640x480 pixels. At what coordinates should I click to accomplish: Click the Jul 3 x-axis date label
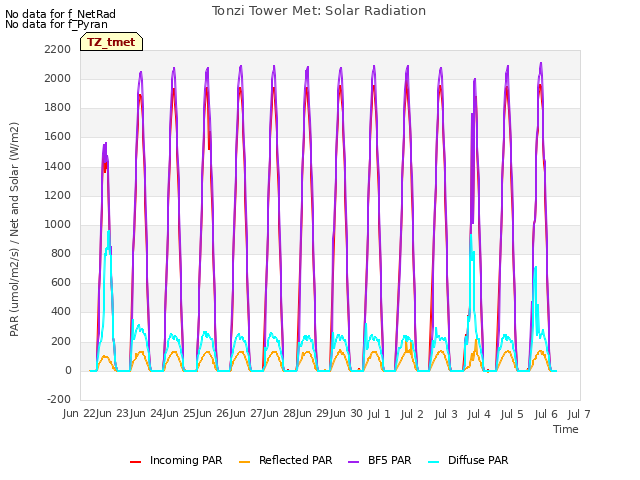click(x=446, y=414)
